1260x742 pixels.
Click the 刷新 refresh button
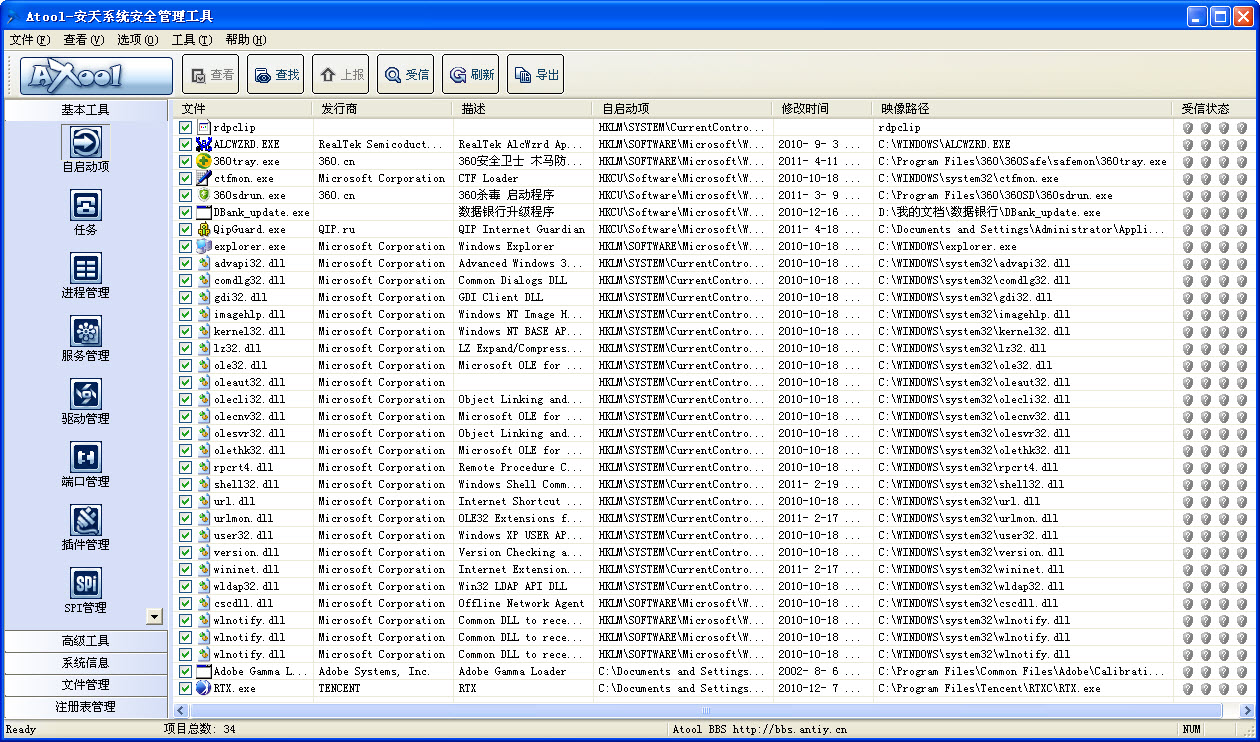(x=470, y=75)
